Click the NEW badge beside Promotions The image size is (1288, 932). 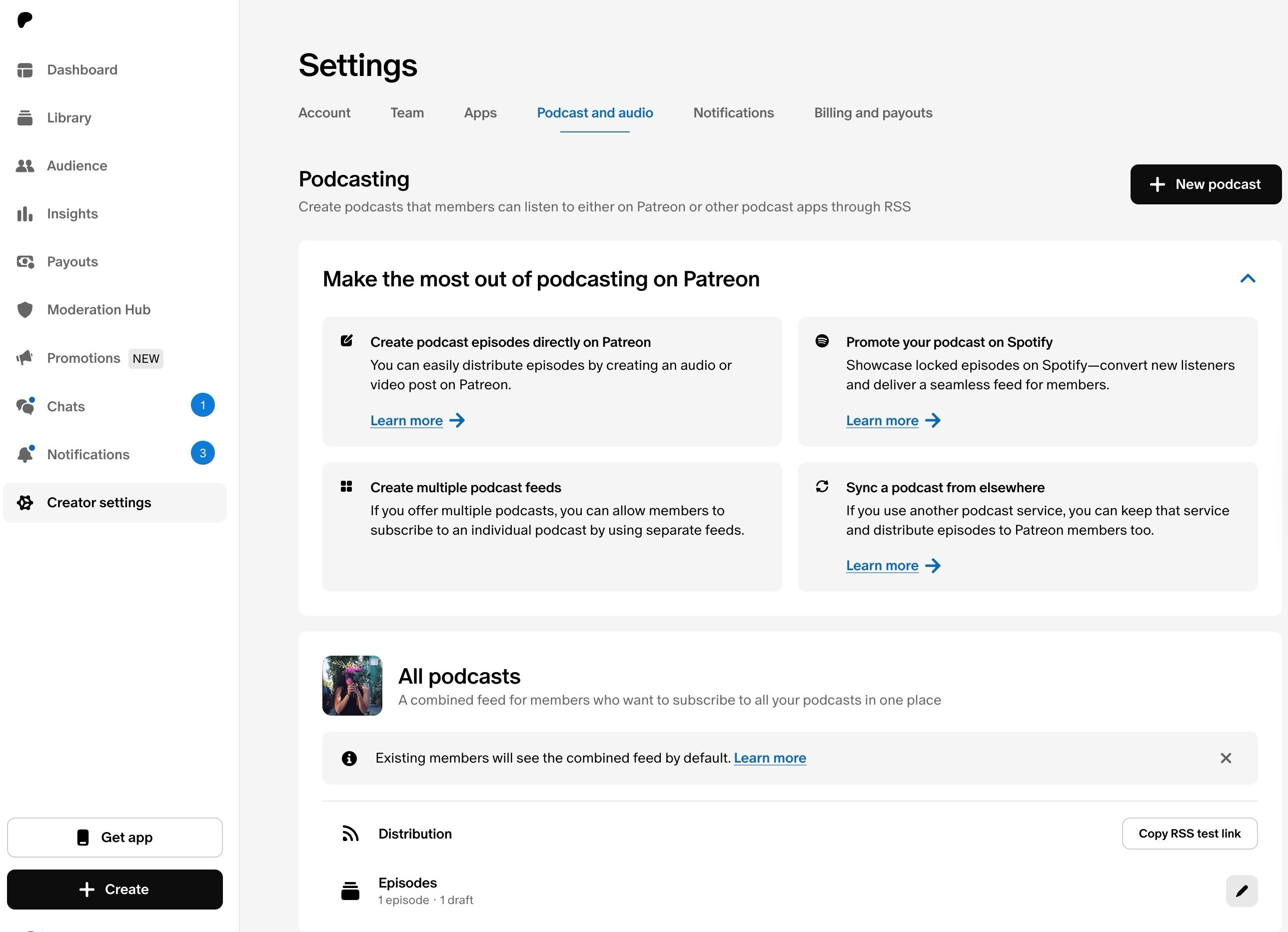[146, 359]
